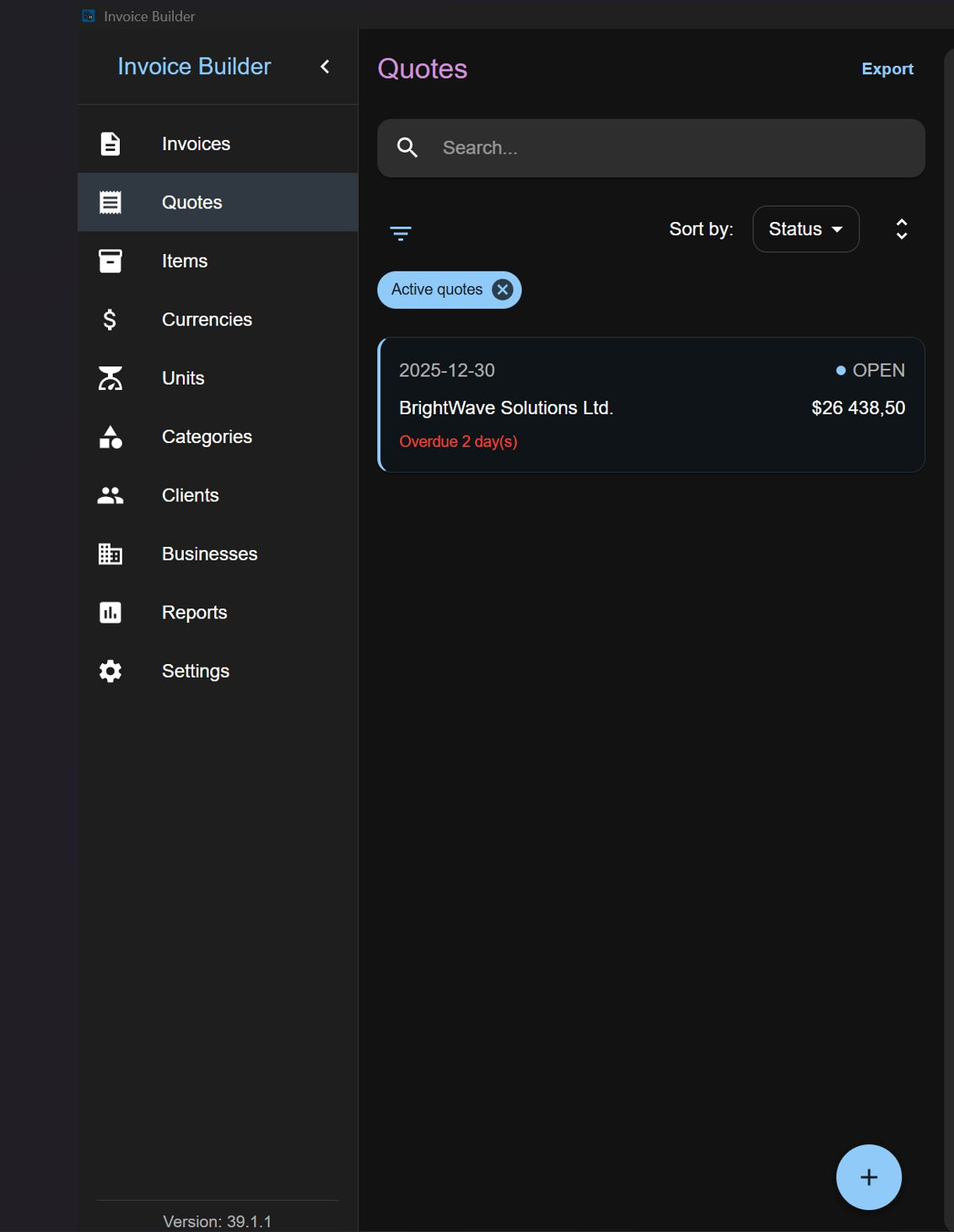Open the Invoices document icon
Screen dimensions: 954x1232
pyautogui.click(x=110, y=143)
